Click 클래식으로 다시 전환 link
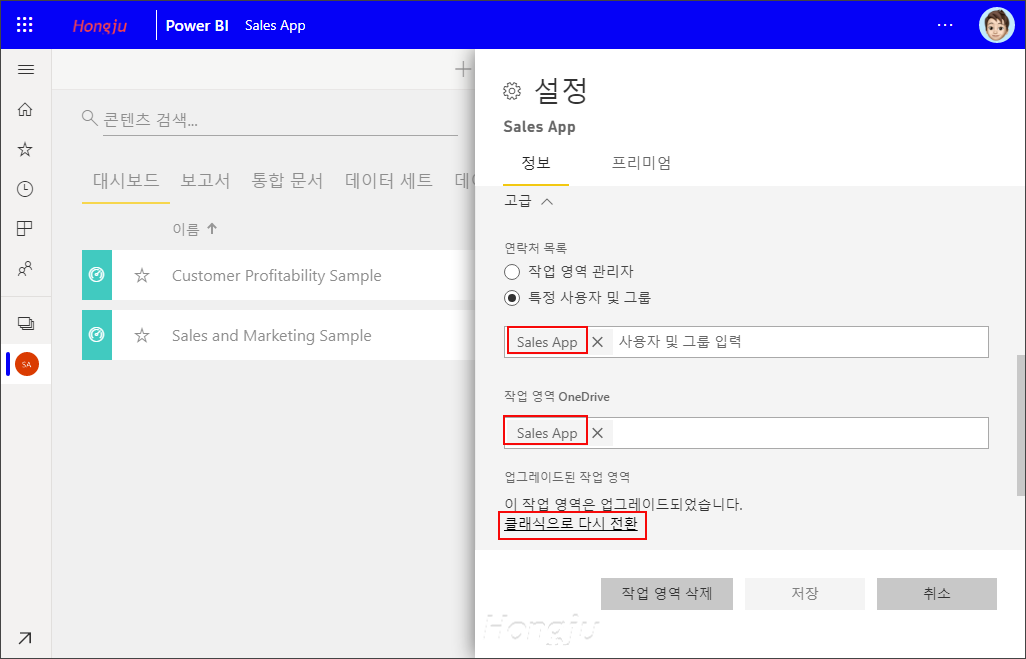1026x659 pixels. pyautogui.click(x=571, y=524)
